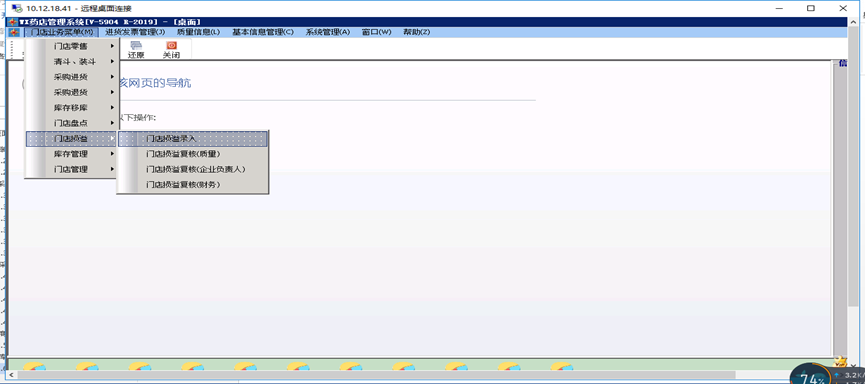Expand the 采购退货 submenu

coord(72,93)
